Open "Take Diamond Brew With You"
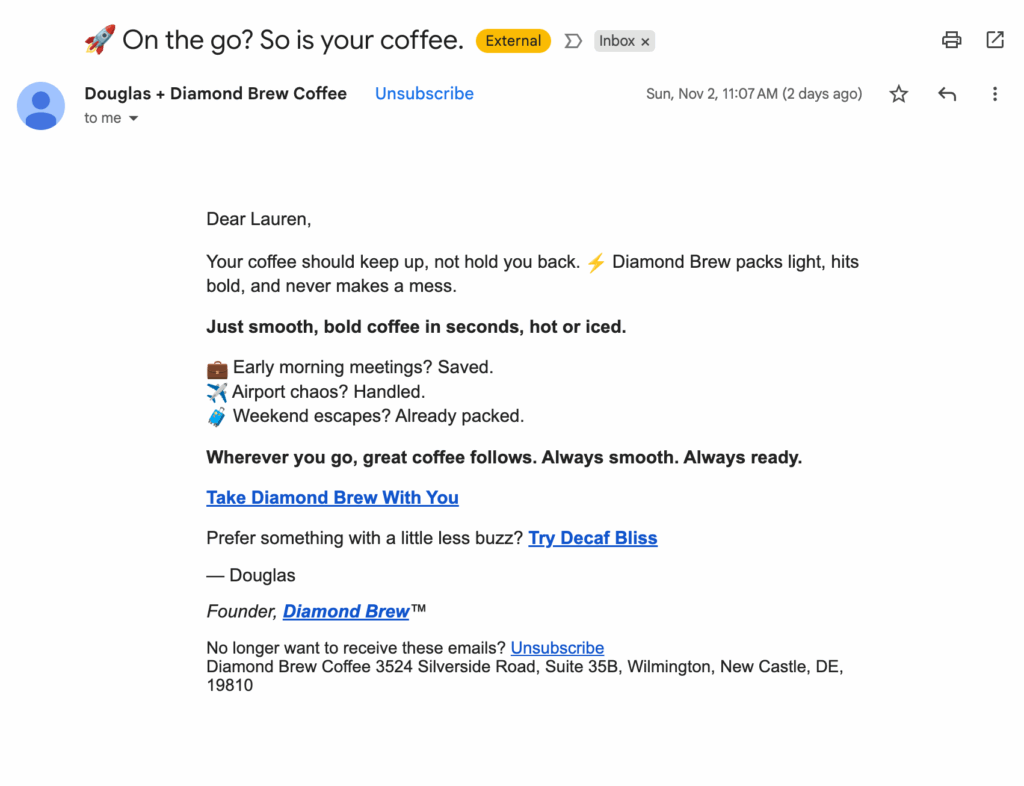 [x=332, y=497]
